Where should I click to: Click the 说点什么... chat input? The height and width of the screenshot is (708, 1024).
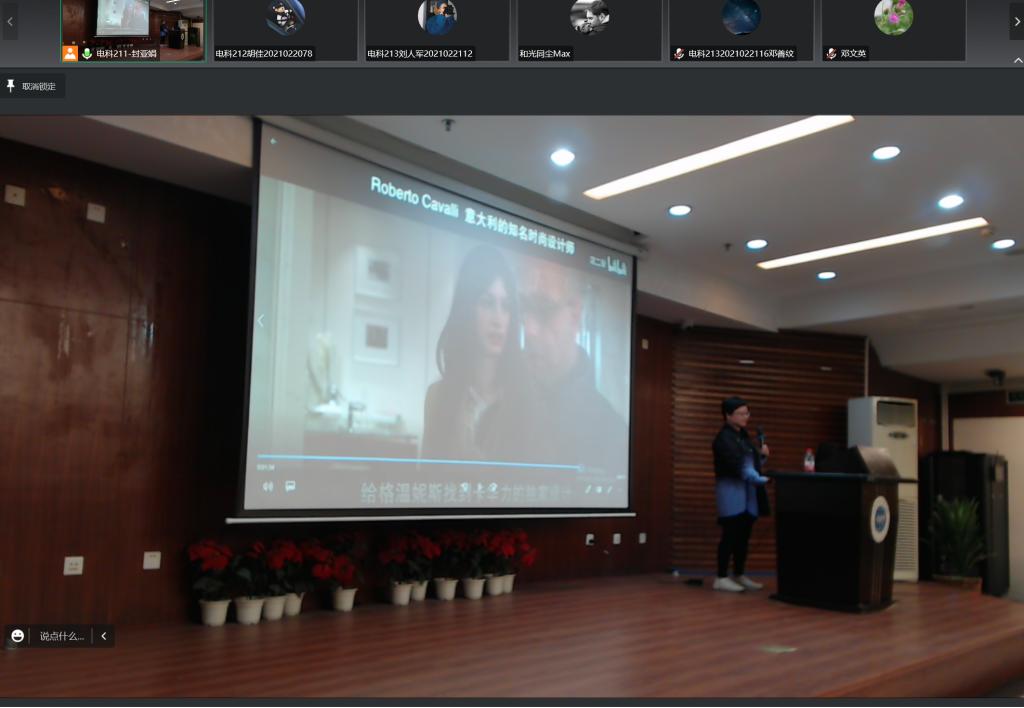(x=62, y=636)
